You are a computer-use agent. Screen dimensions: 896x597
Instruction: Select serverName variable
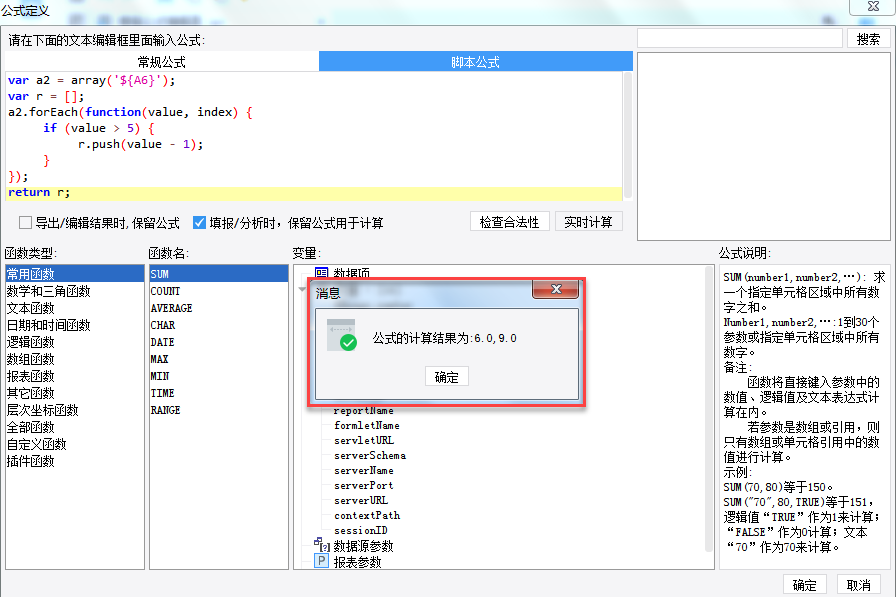364,470
